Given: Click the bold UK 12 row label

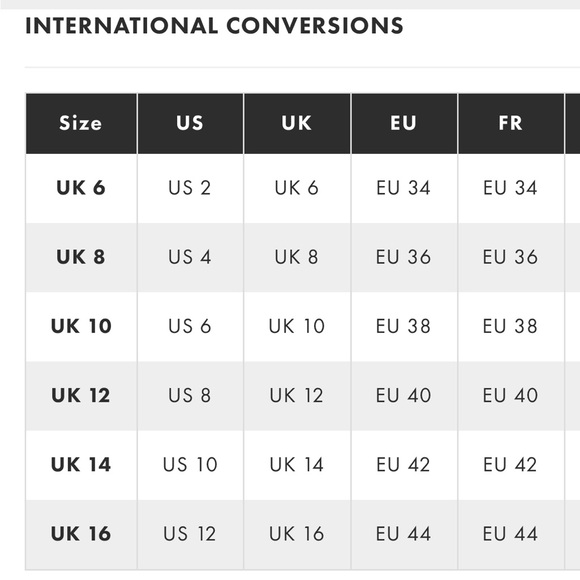Looking at the screenshot, I should coord(81,395).
